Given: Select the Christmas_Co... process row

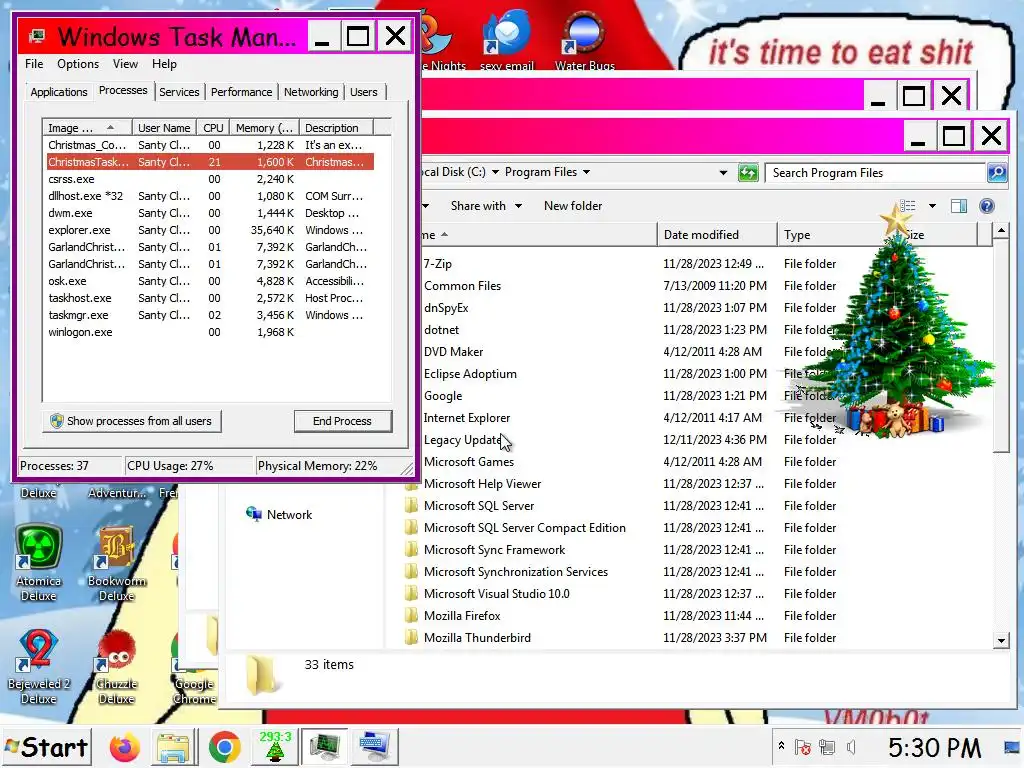Looking at the screenshot, I should pyautogui.click(x=210, y=146).
